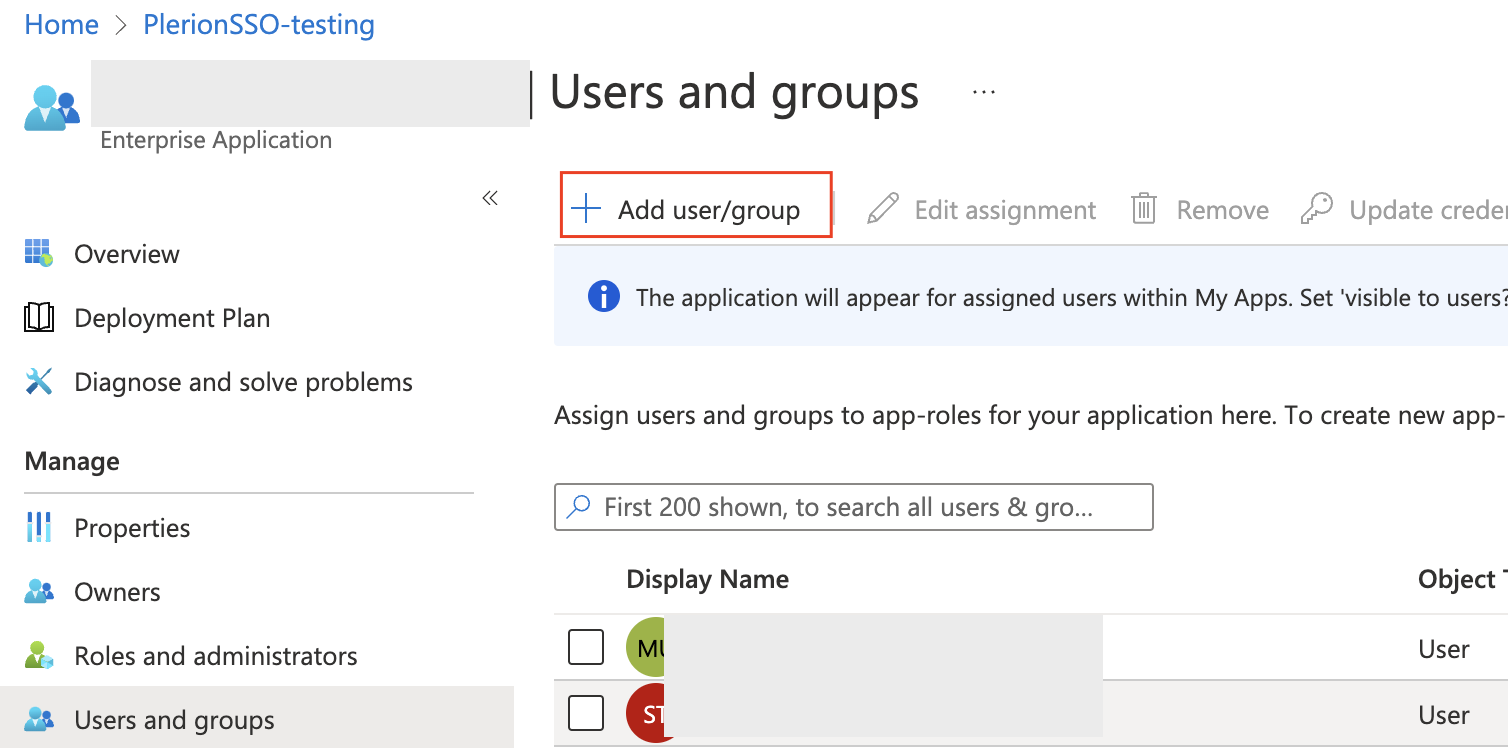1508x748 pixels.
Task: Click the Roles and administrators icon
Action: tap(39, 656)
